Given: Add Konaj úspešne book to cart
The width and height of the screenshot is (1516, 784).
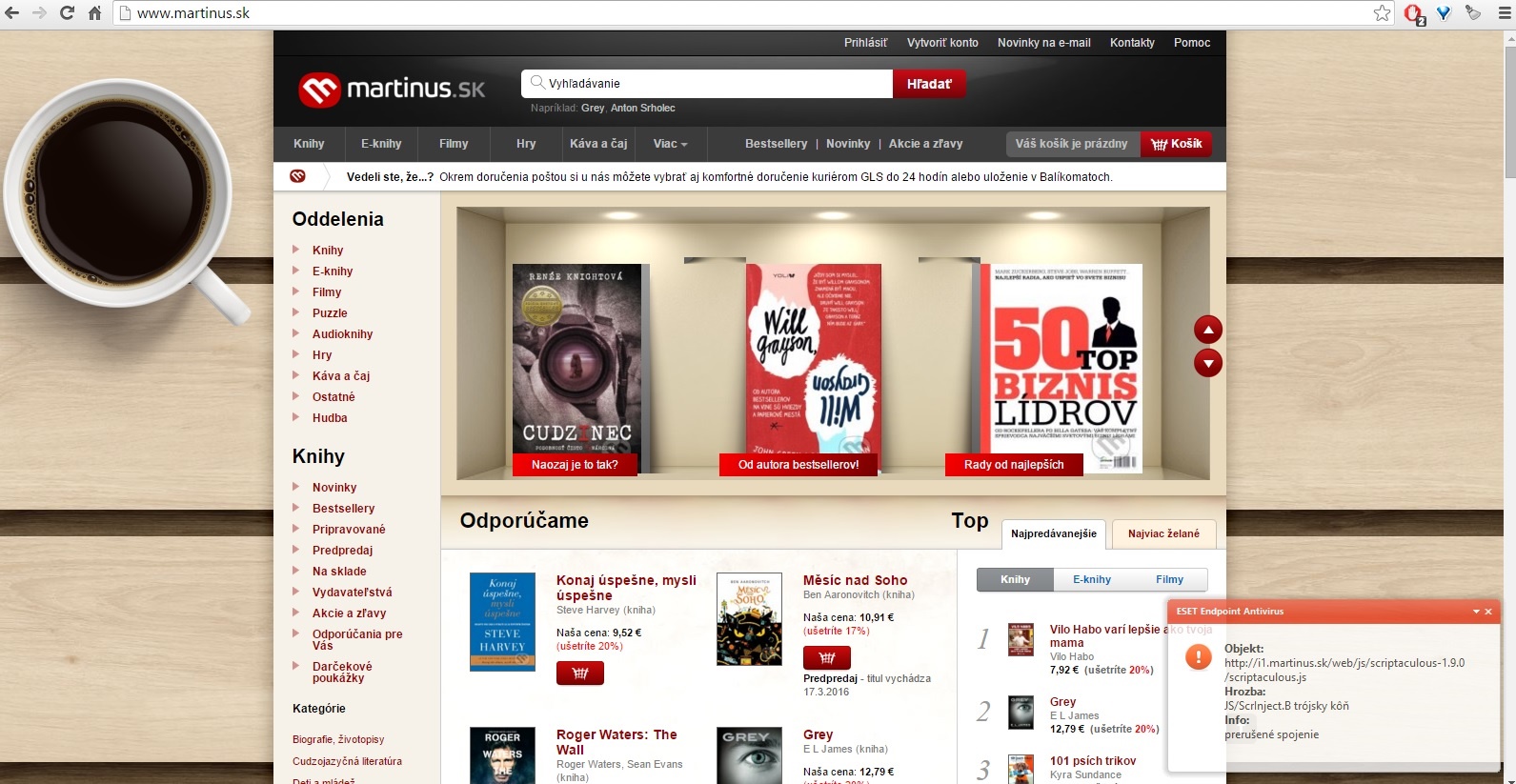Looking at the screenshot, I should pos(580,673).
